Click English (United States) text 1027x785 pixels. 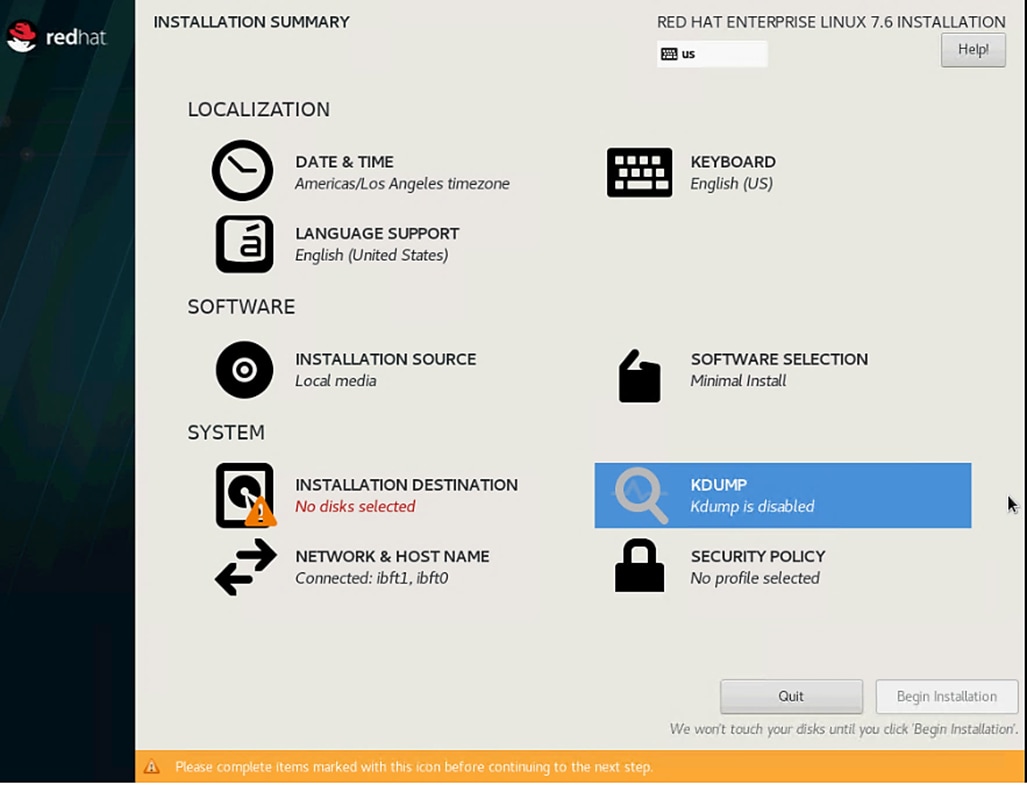point(371,255)
